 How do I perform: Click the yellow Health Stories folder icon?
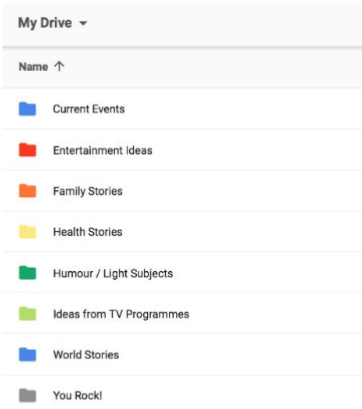(27, 232)
